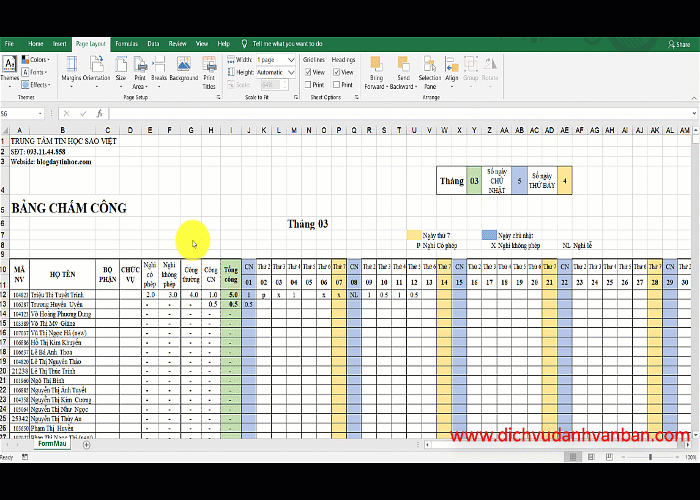Image resolution: width=700 pixels, height=500 pixels.
Task: Insert page Breaks
Action: tap(158, 71)
